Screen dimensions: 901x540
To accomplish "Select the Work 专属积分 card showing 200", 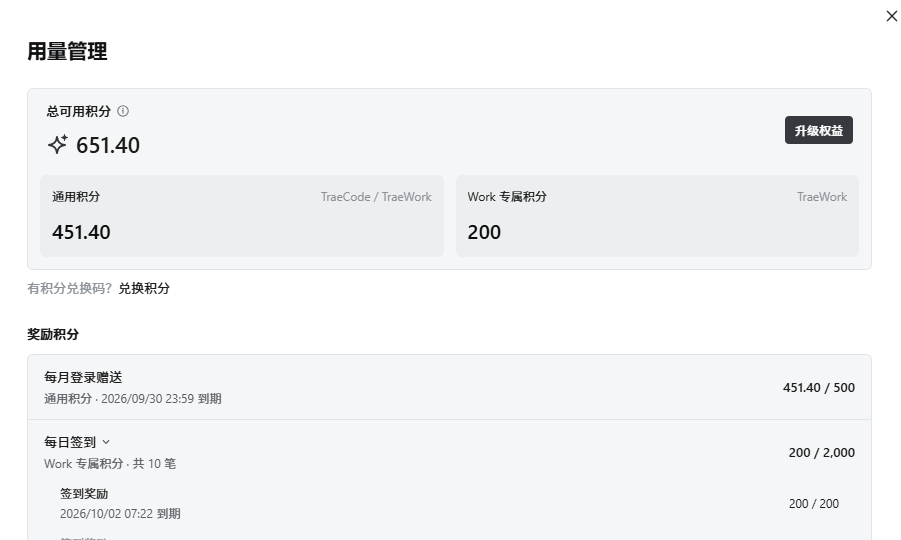I will [657, 216].
